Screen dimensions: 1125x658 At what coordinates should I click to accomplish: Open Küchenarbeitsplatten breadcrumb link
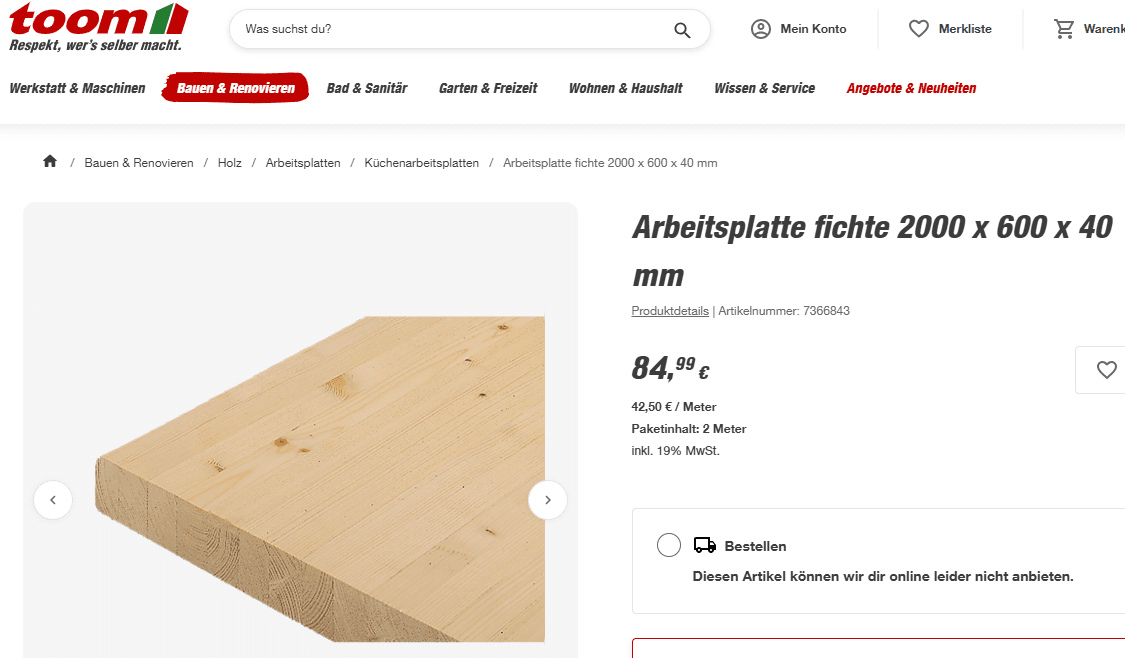(x=421, y=163)
